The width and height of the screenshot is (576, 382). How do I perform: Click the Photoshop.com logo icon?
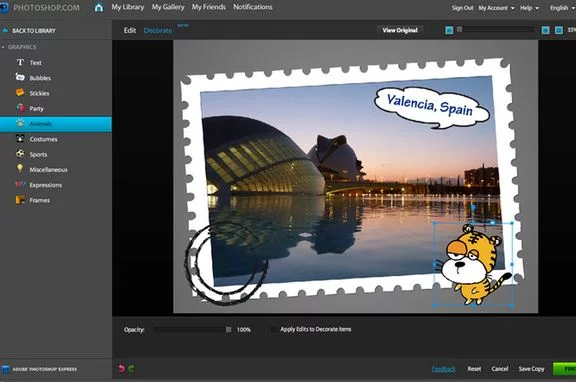[x=4, y=7]
